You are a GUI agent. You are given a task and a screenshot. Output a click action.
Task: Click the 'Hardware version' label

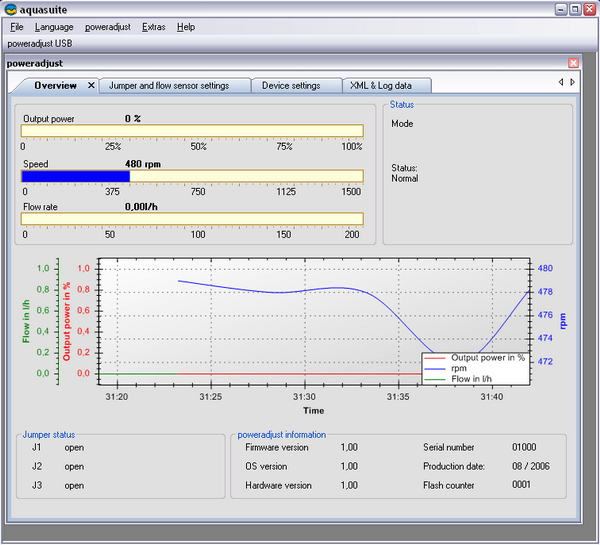(278, 485)
